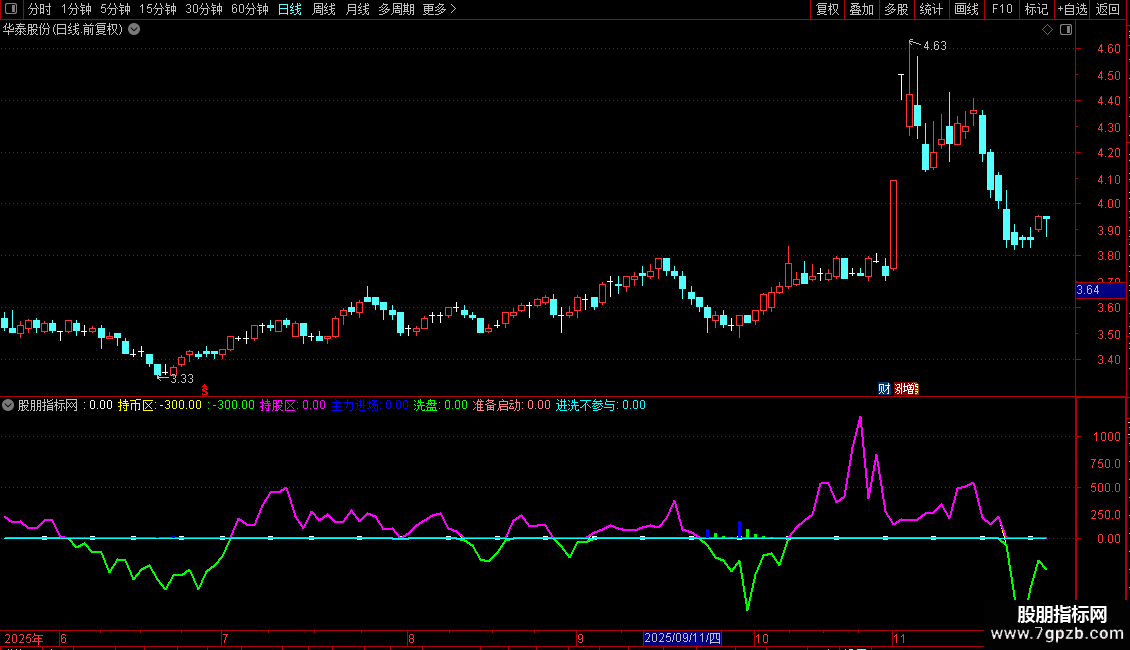Click the 4.00 price axis label
Viewport: 1130px width, 650px height.
pyautogui.click(x=1108, y=204)
